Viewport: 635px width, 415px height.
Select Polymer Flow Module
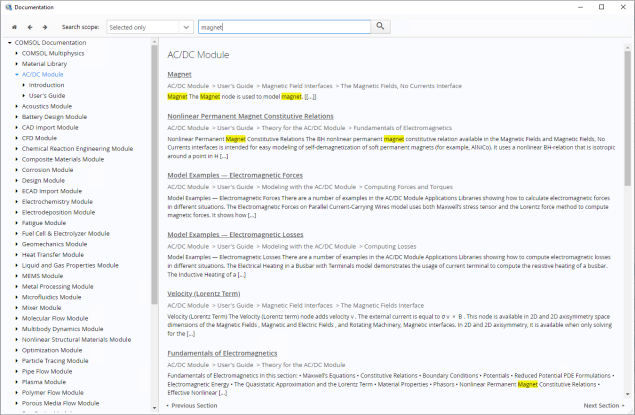click(53, 392)
